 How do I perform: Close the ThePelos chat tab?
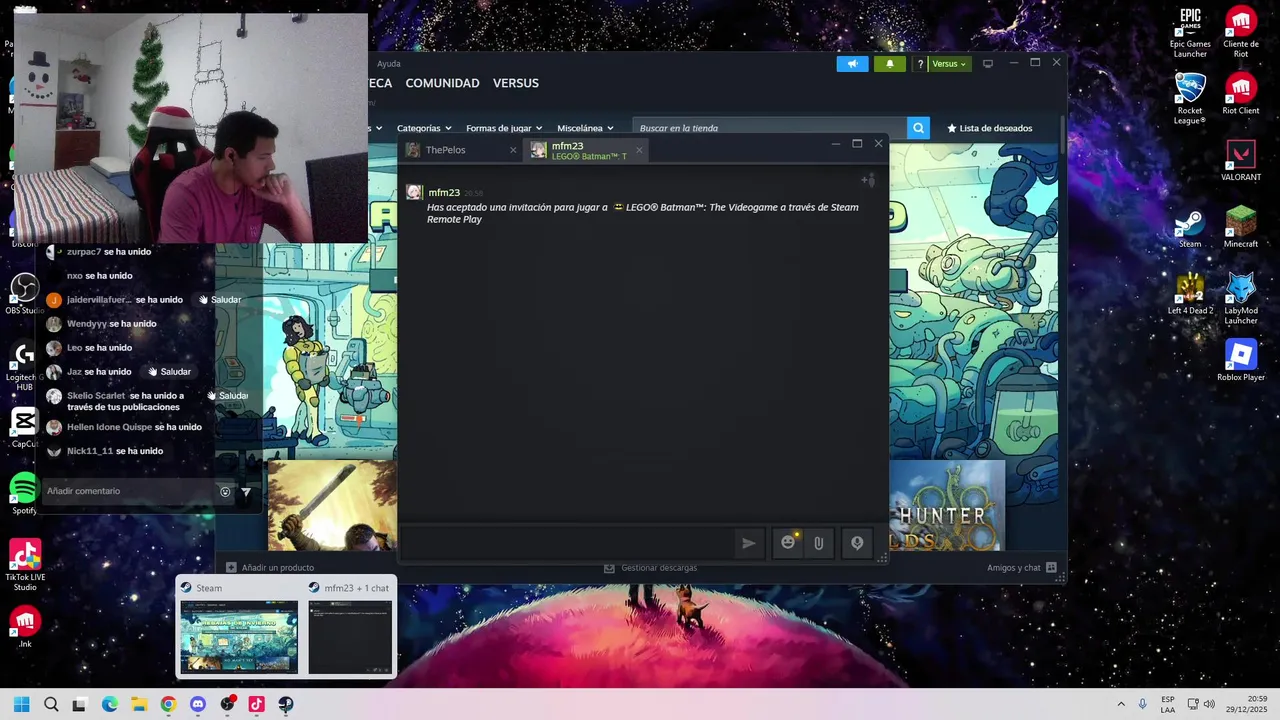pos(513,150)
